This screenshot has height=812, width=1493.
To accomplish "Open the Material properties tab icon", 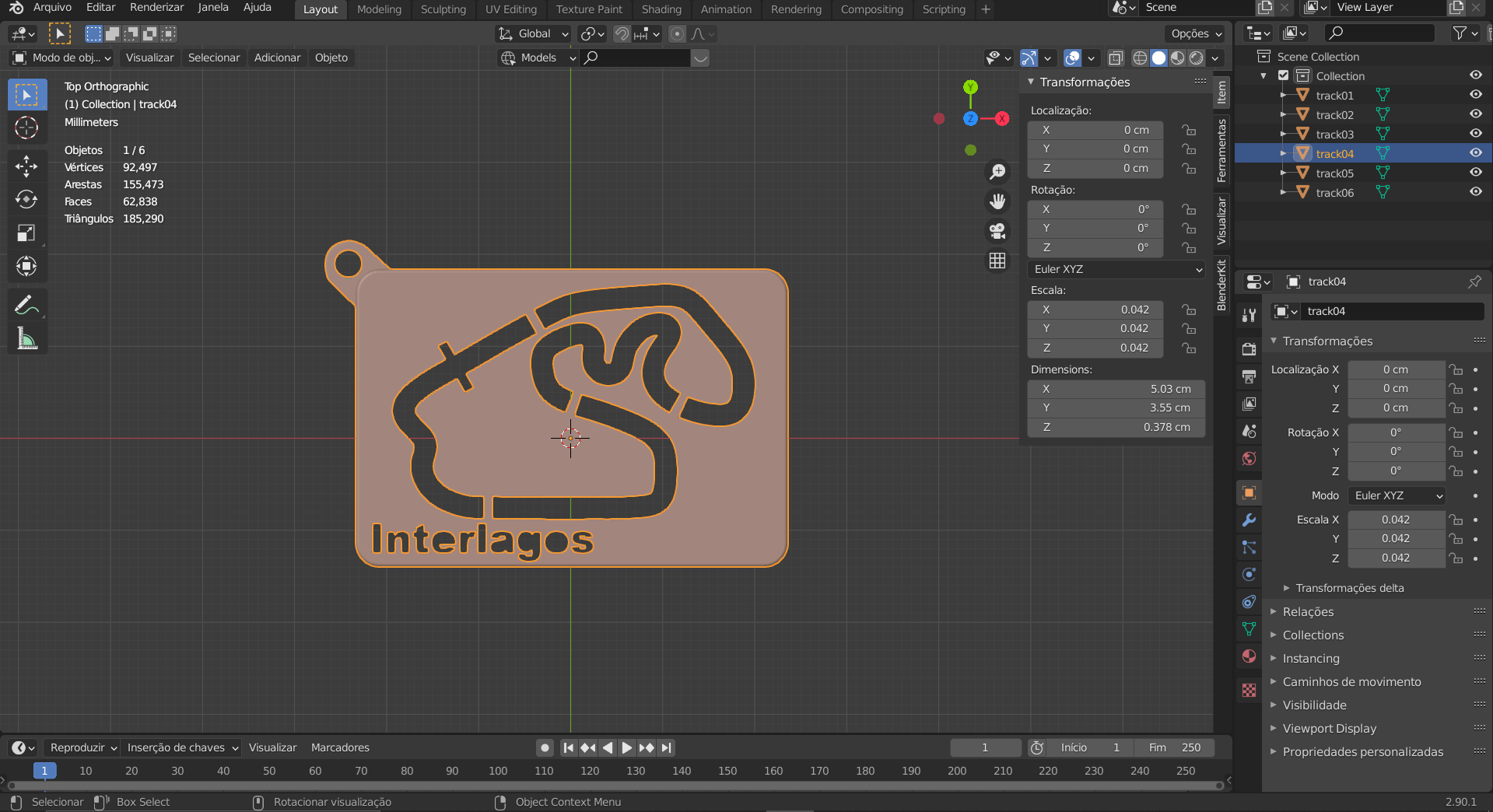I will pos(1249,656).
